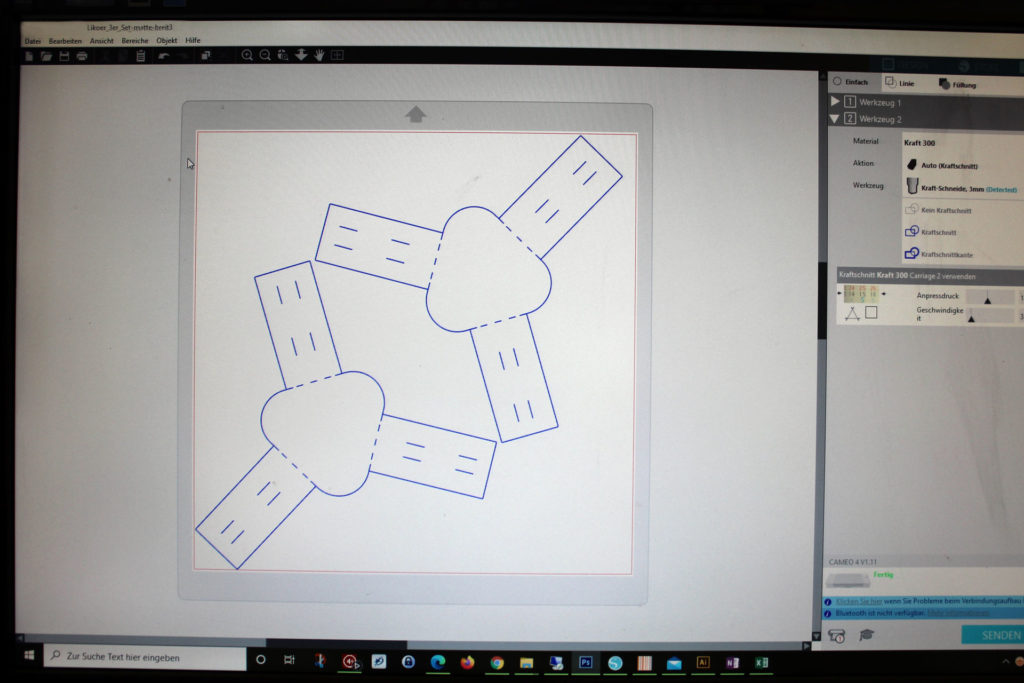Click the undo arrow icon

[164, 56]
